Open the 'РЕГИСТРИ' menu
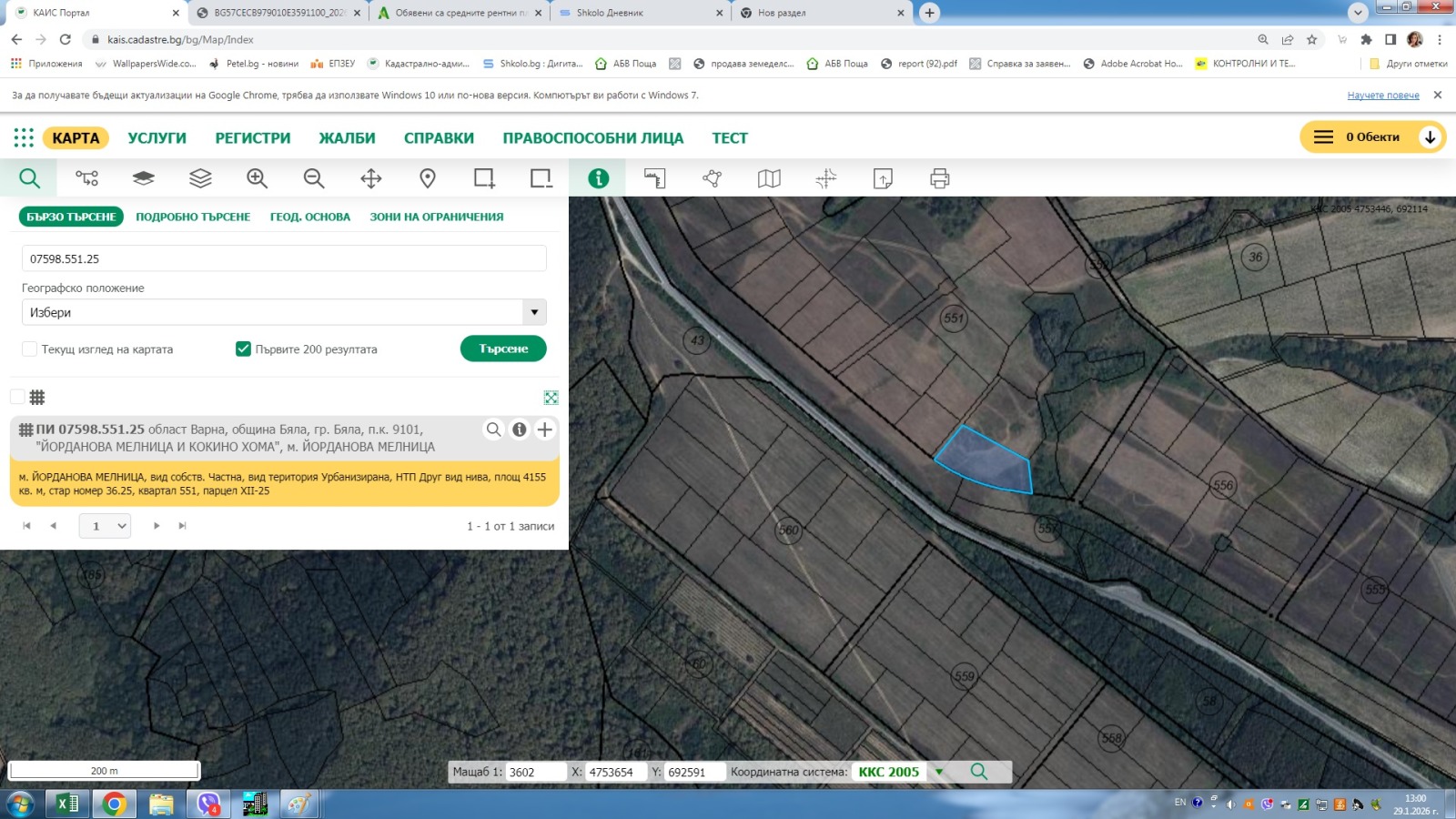The height and width of the screenshot is (819, 1456). 252,137
